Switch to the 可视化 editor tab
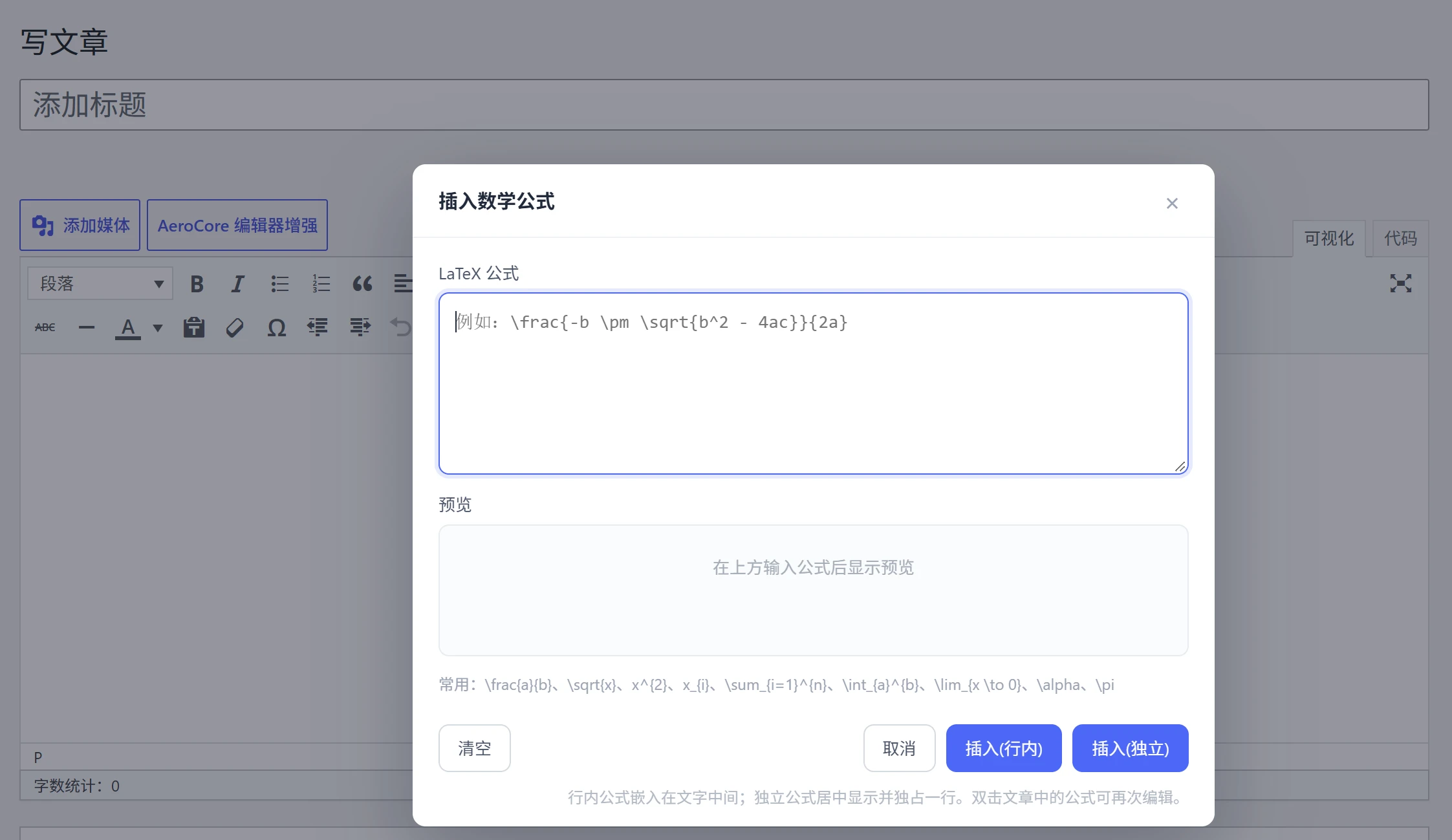The height and width of the screenshot is (840, 1452). [1328, 239]
